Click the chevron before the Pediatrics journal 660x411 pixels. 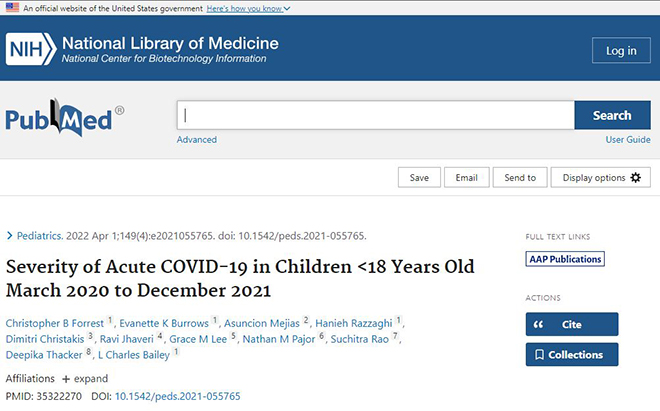coord(9,236)
